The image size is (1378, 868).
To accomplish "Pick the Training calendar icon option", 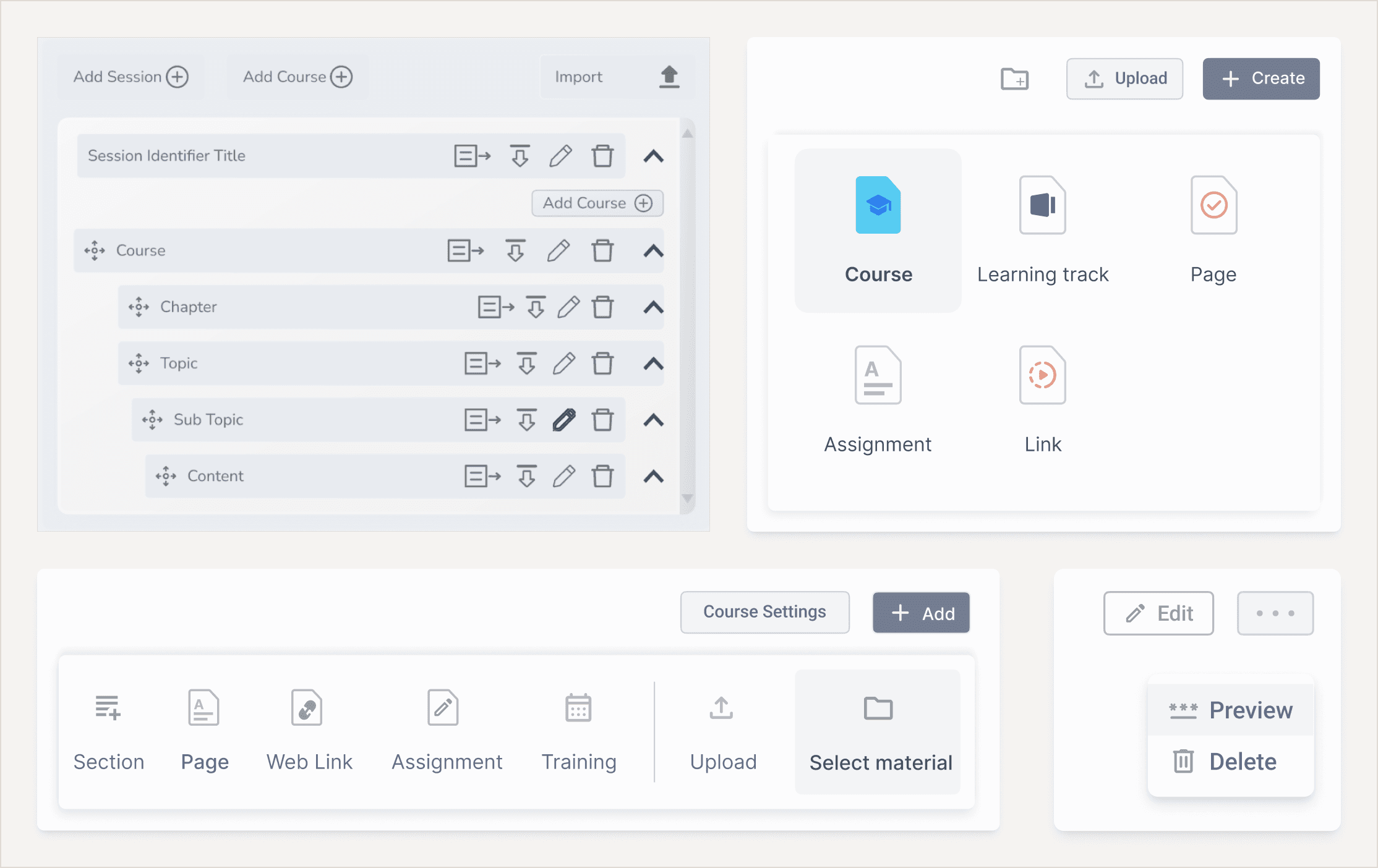I will click(x=578, y=708).
